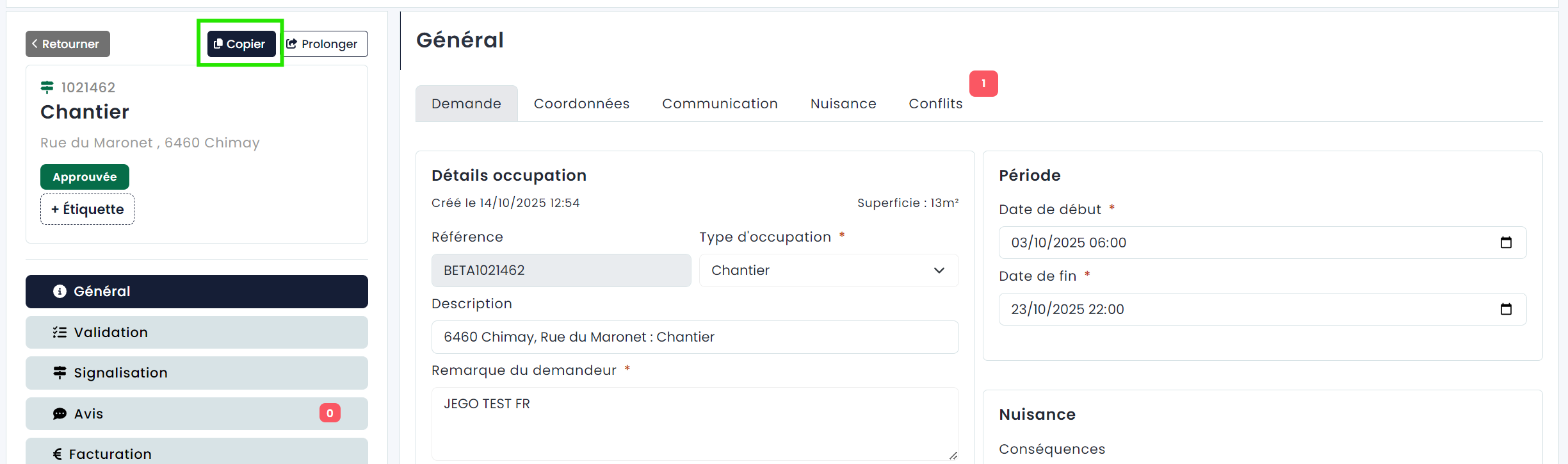Click the signpost icon next to Signalisation
Viewport: 1568px width, 464px height.
coord(60,373)
